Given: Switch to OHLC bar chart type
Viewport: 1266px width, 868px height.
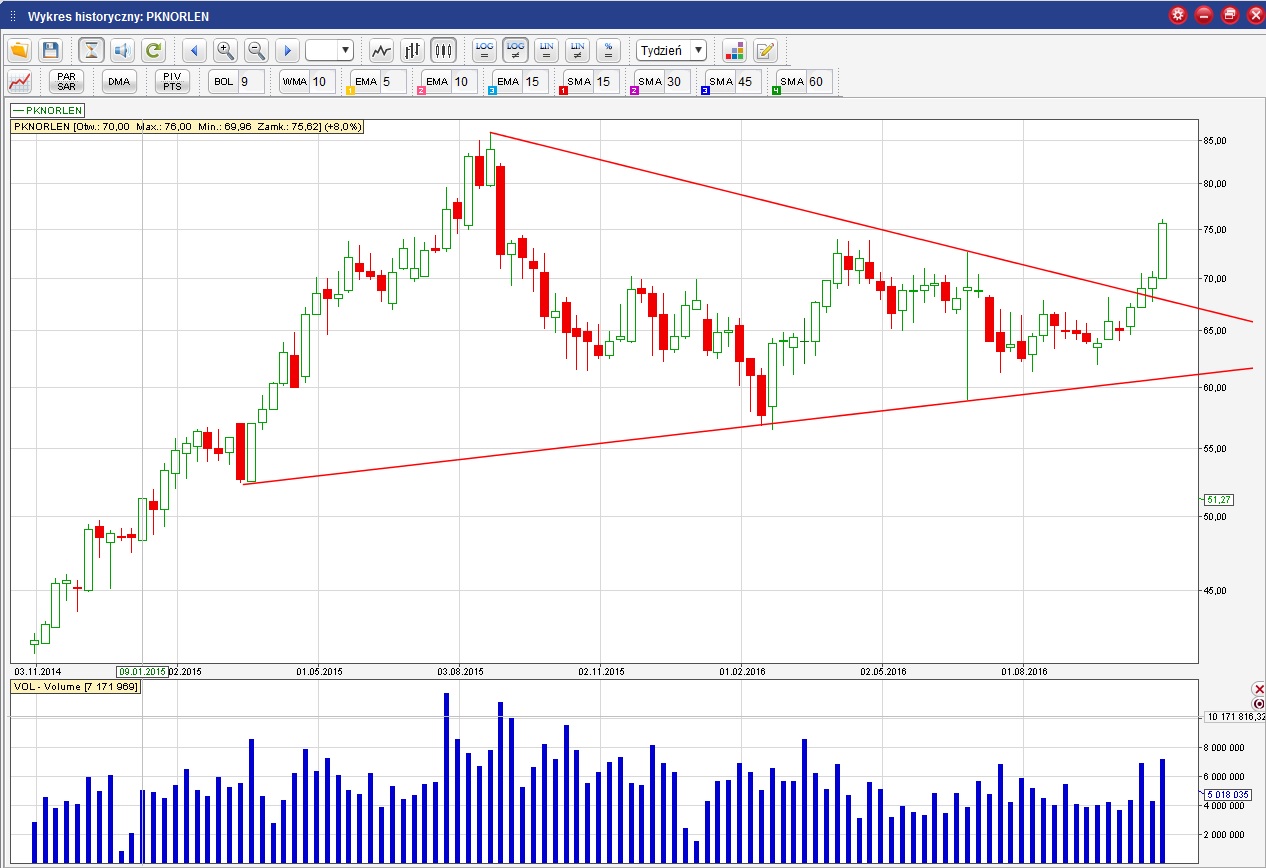Looking at the screenshot, I should click(x=412, y=50).
